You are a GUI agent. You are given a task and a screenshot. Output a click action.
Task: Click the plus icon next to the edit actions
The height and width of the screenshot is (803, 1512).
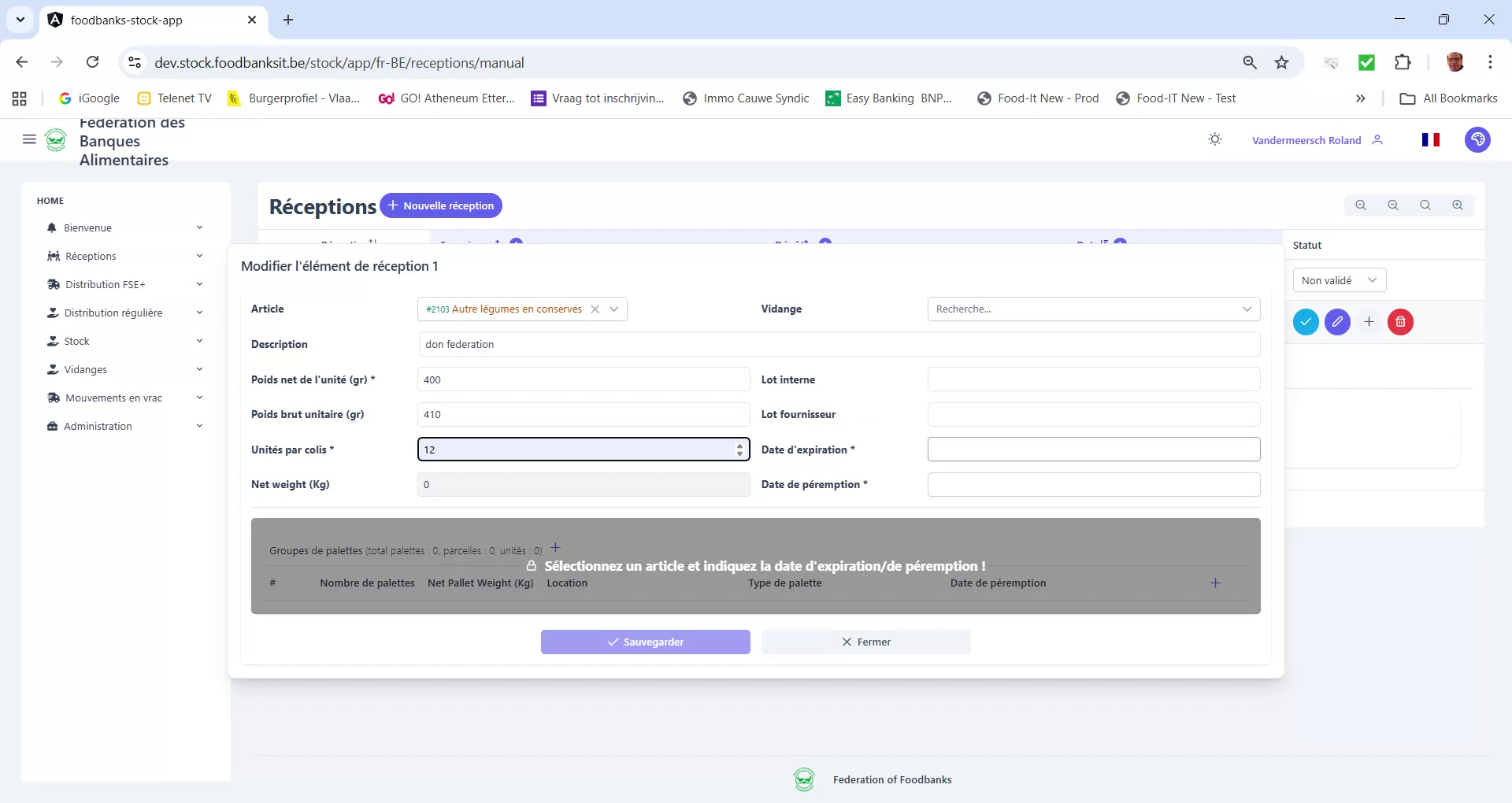1369,322
